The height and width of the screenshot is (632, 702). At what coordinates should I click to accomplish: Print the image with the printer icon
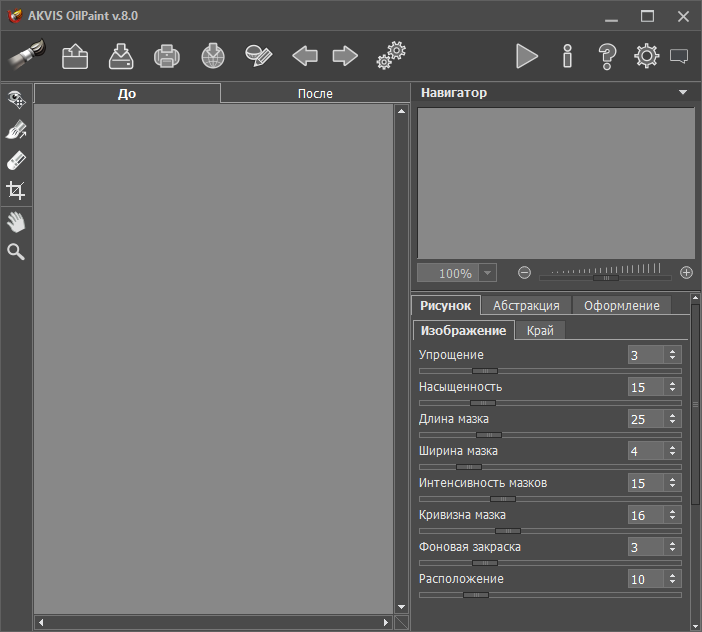[167, 56]
